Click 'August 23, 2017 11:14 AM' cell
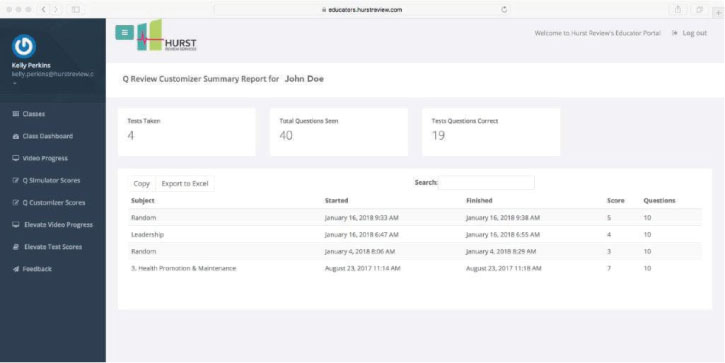The width and height of the screenshot is (725, 363). click(x=362, y=268)
